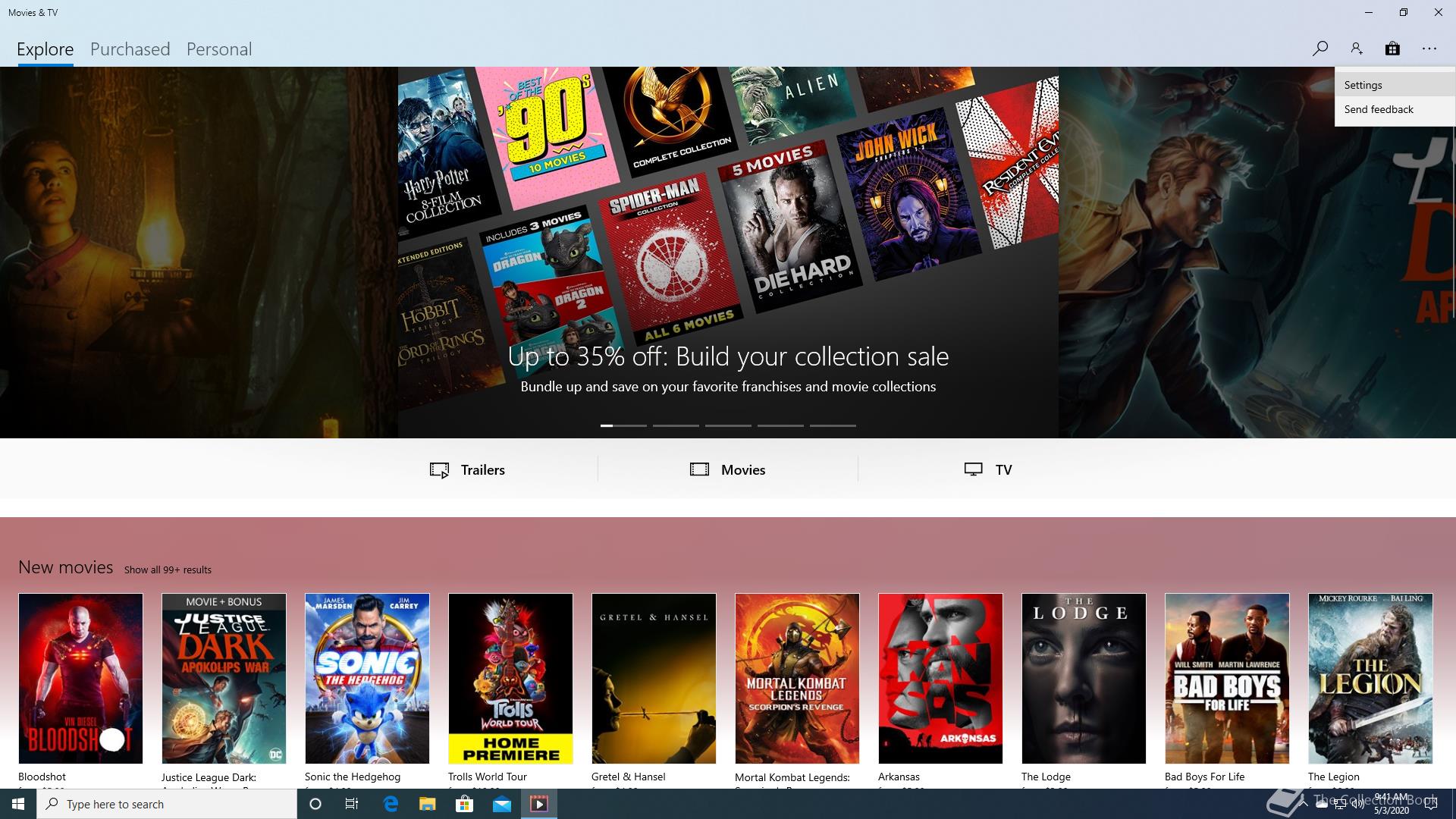Screen dimensions: 1456x819
Task: Open Task View on the taskbar
Action: point(352,804)
